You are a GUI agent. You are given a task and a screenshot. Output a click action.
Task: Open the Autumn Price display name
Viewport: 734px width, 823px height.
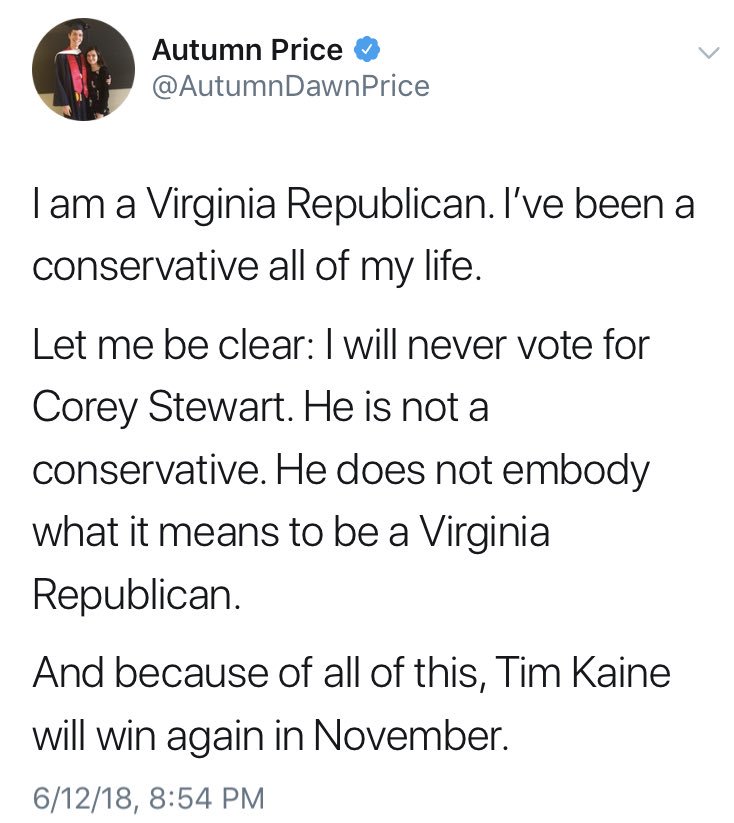pos(247,50)
